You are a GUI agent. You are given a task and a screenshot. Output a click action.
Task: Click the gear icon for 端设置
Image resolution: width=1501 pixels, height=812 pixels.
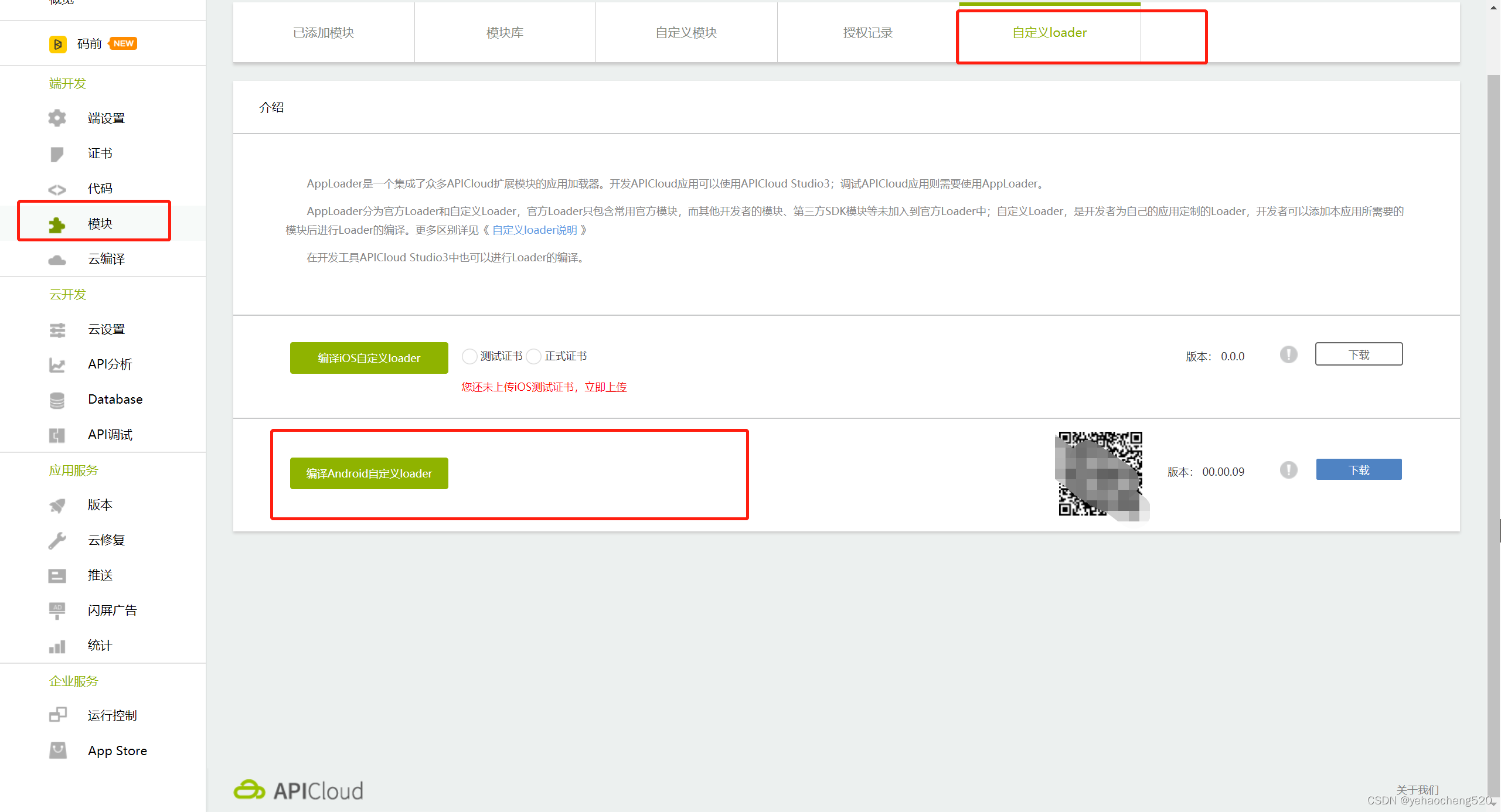(x=57, y=118)
